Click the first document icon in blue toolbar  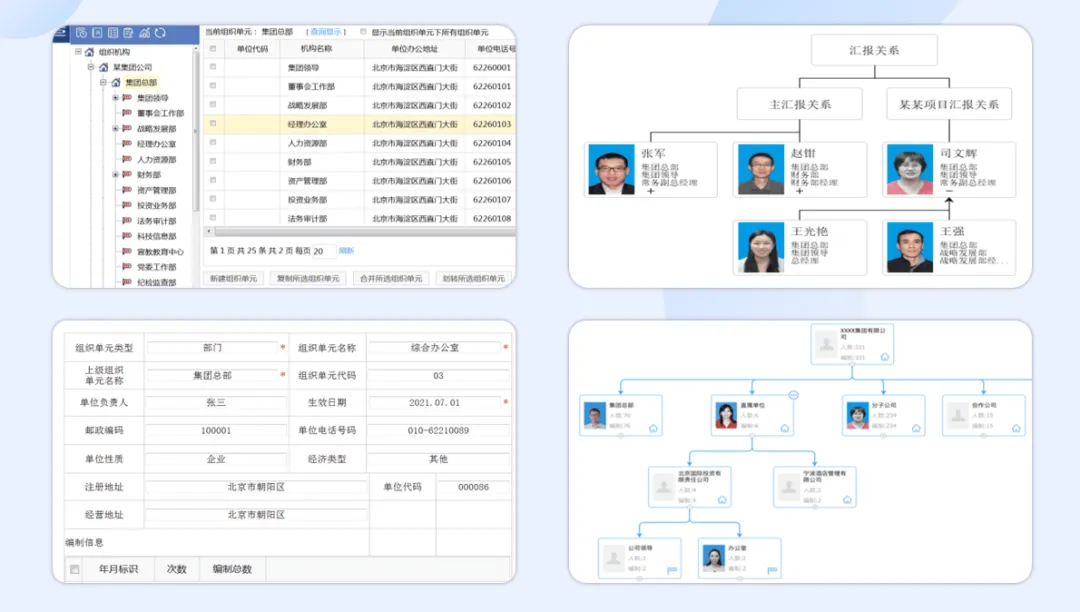point(81,32)
